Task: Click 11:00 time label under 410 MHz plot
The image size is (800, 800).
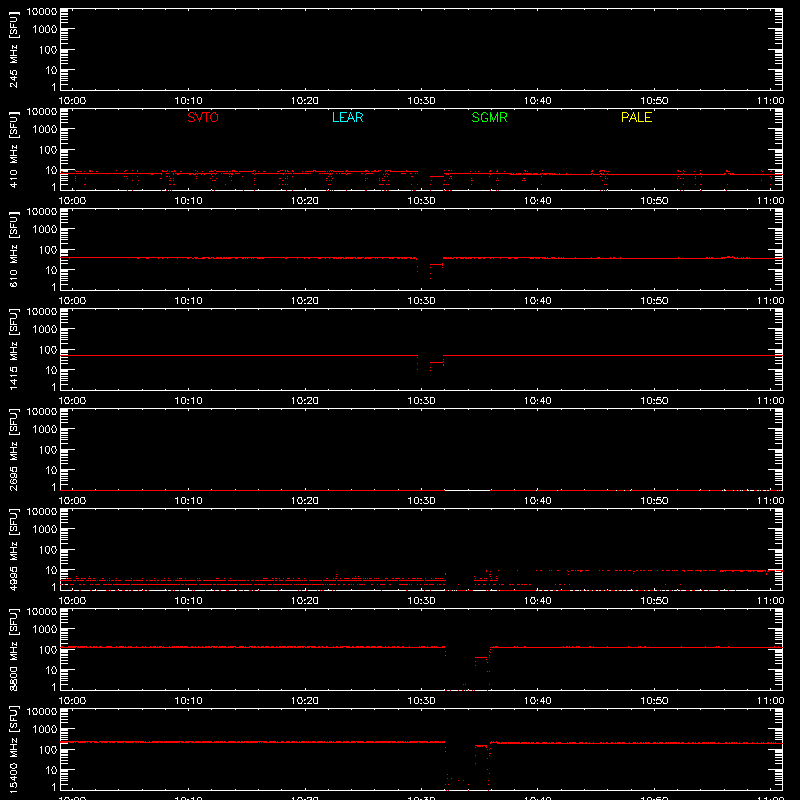Action: (770, 201)
